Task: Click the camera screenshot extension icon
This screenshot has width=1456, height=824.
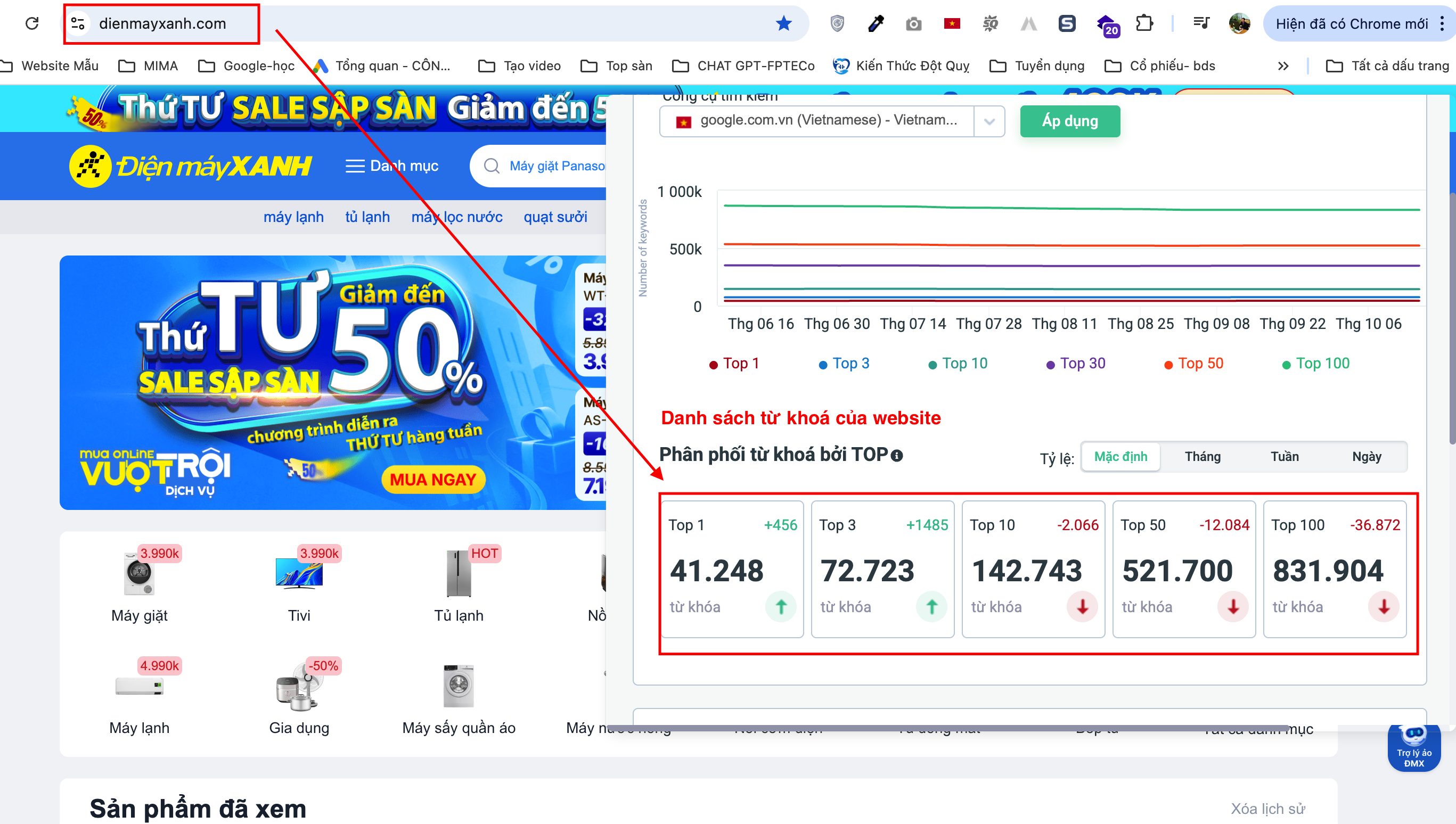Action: click(913, 24)
